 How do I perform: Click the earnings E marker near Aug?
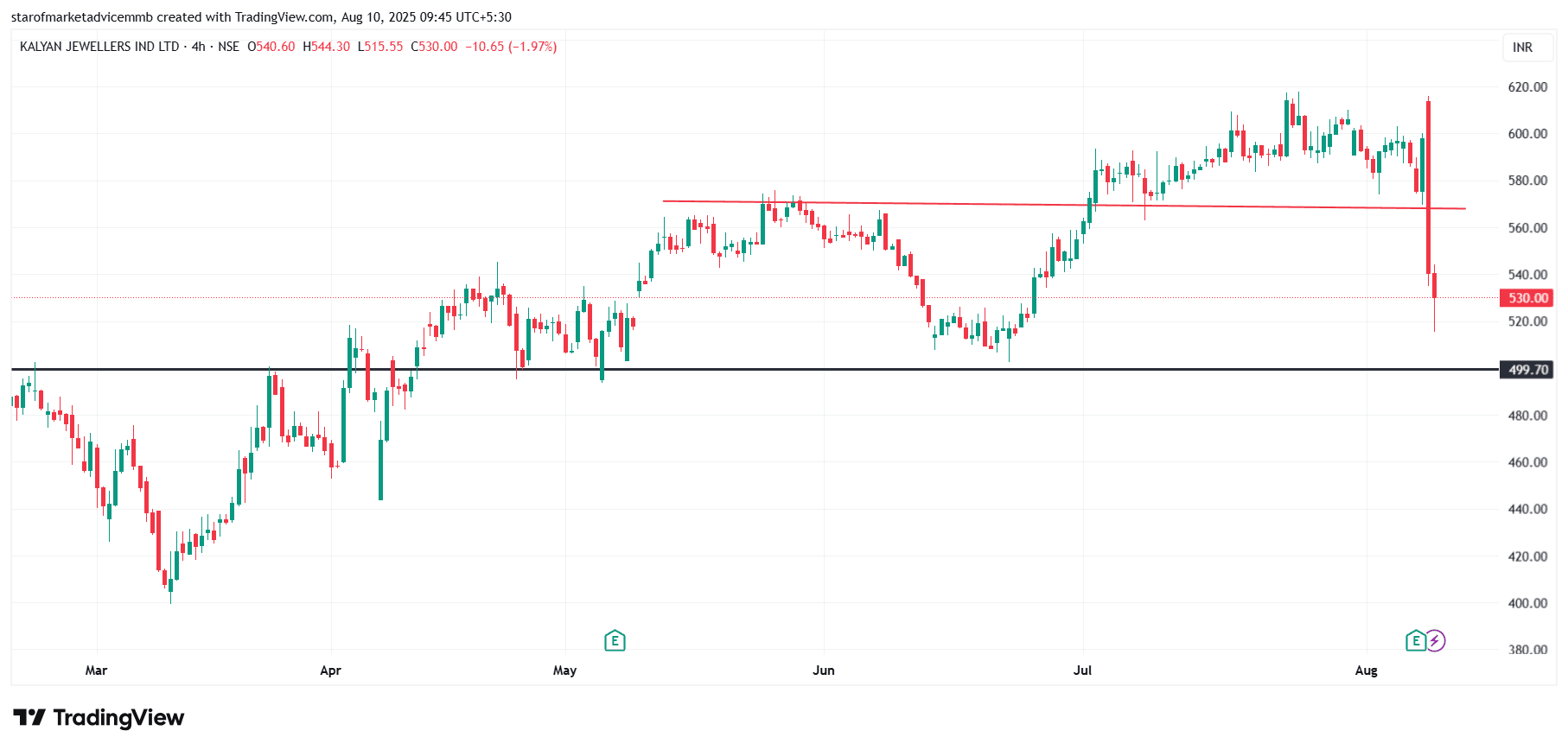point(1415,640)
